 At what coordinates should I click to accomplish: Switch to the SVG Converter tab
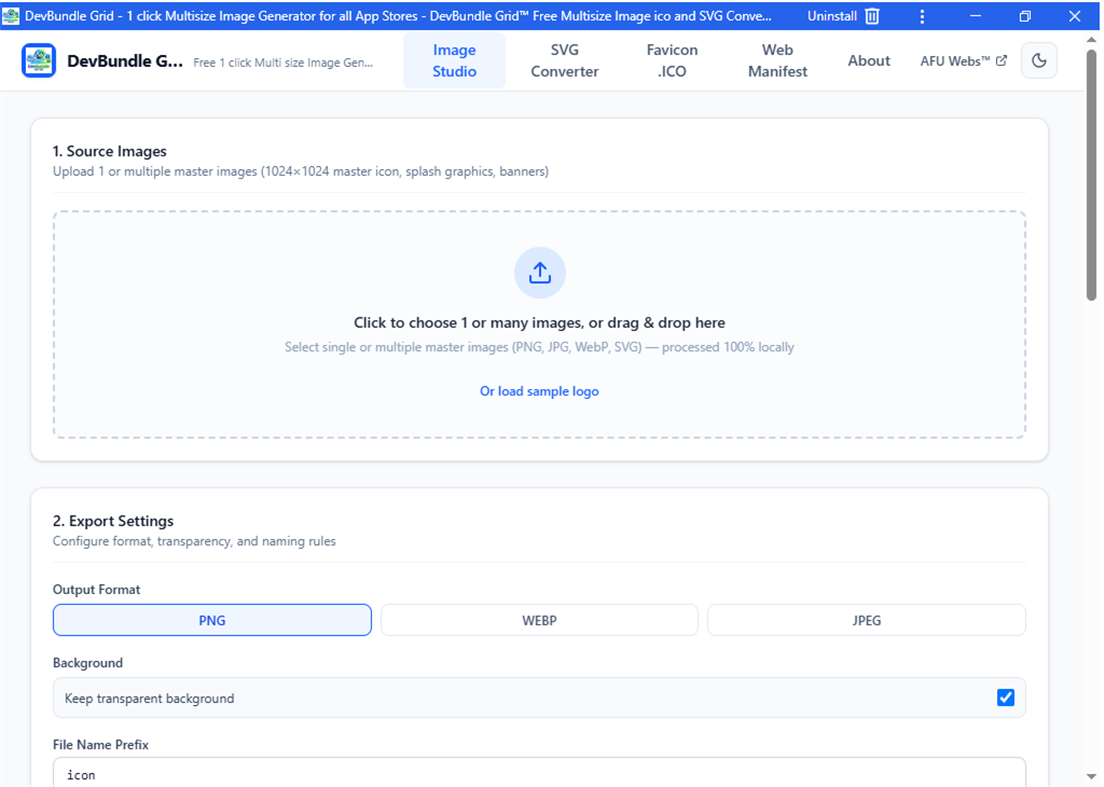[565, 61]
